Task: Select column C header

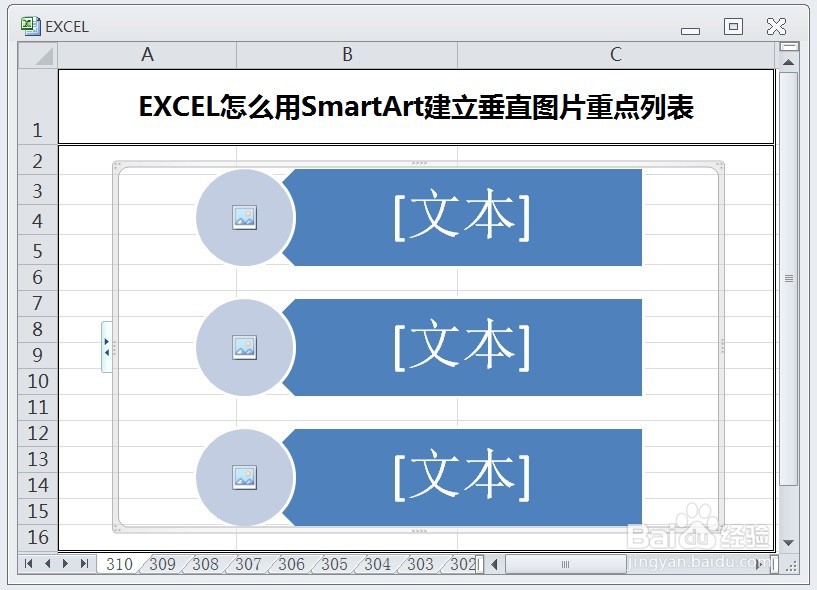Action: point(616,55)
